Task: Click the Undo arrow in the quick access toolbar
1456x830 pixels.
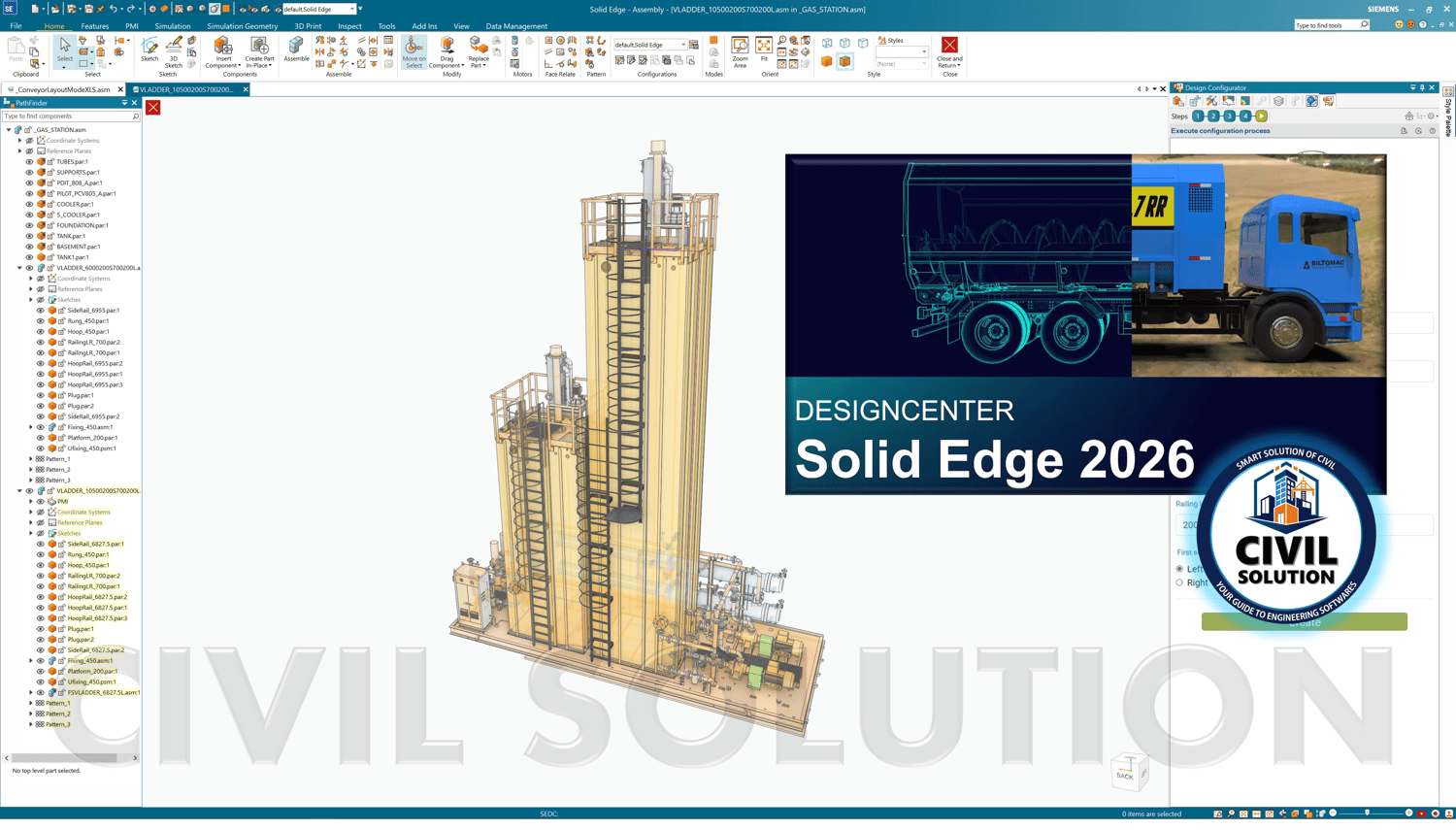Action: point(114,9)
